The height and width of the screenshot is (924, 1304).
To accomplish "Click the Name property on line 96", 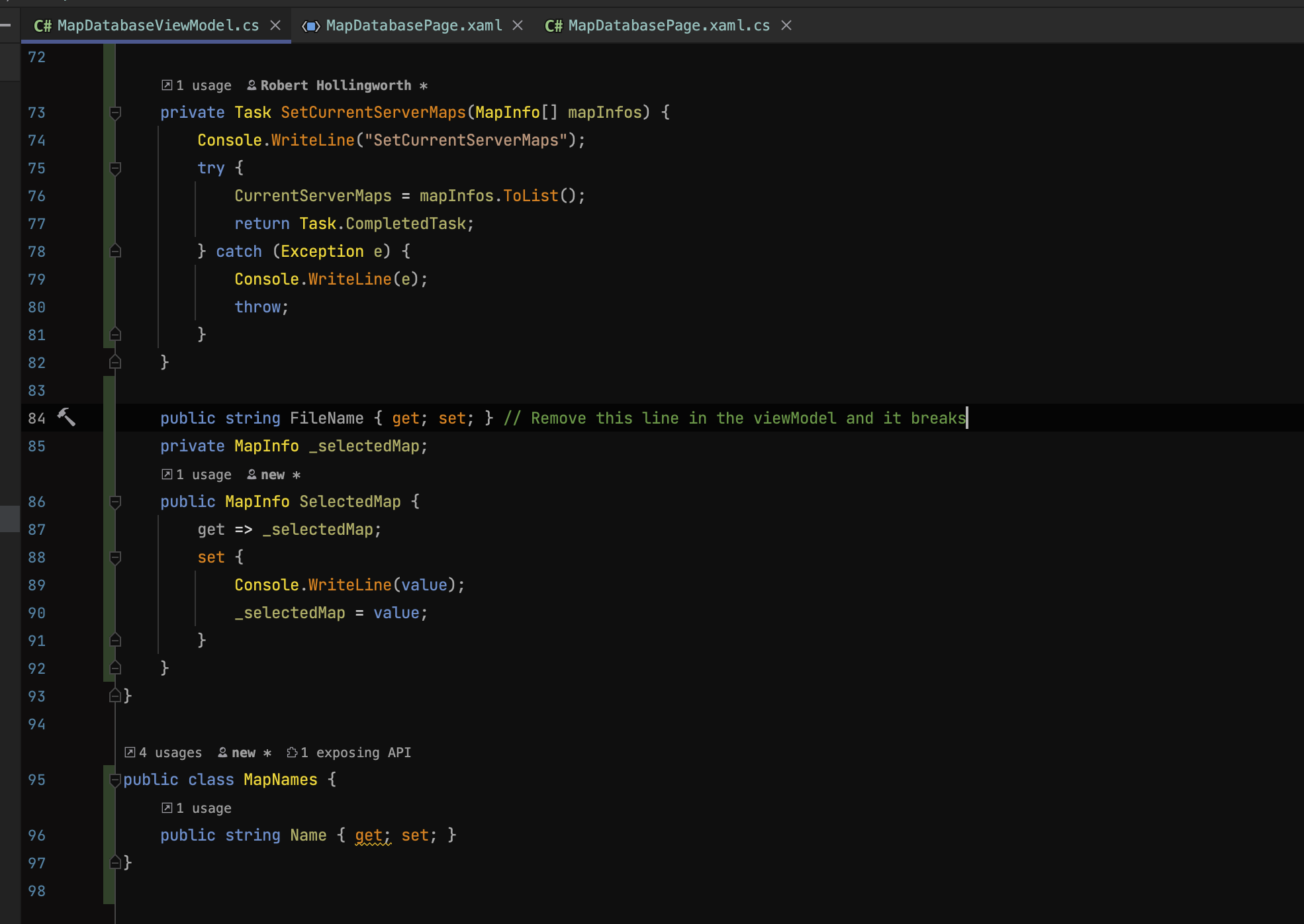I will pyautogui.click(x=308, y=835).
